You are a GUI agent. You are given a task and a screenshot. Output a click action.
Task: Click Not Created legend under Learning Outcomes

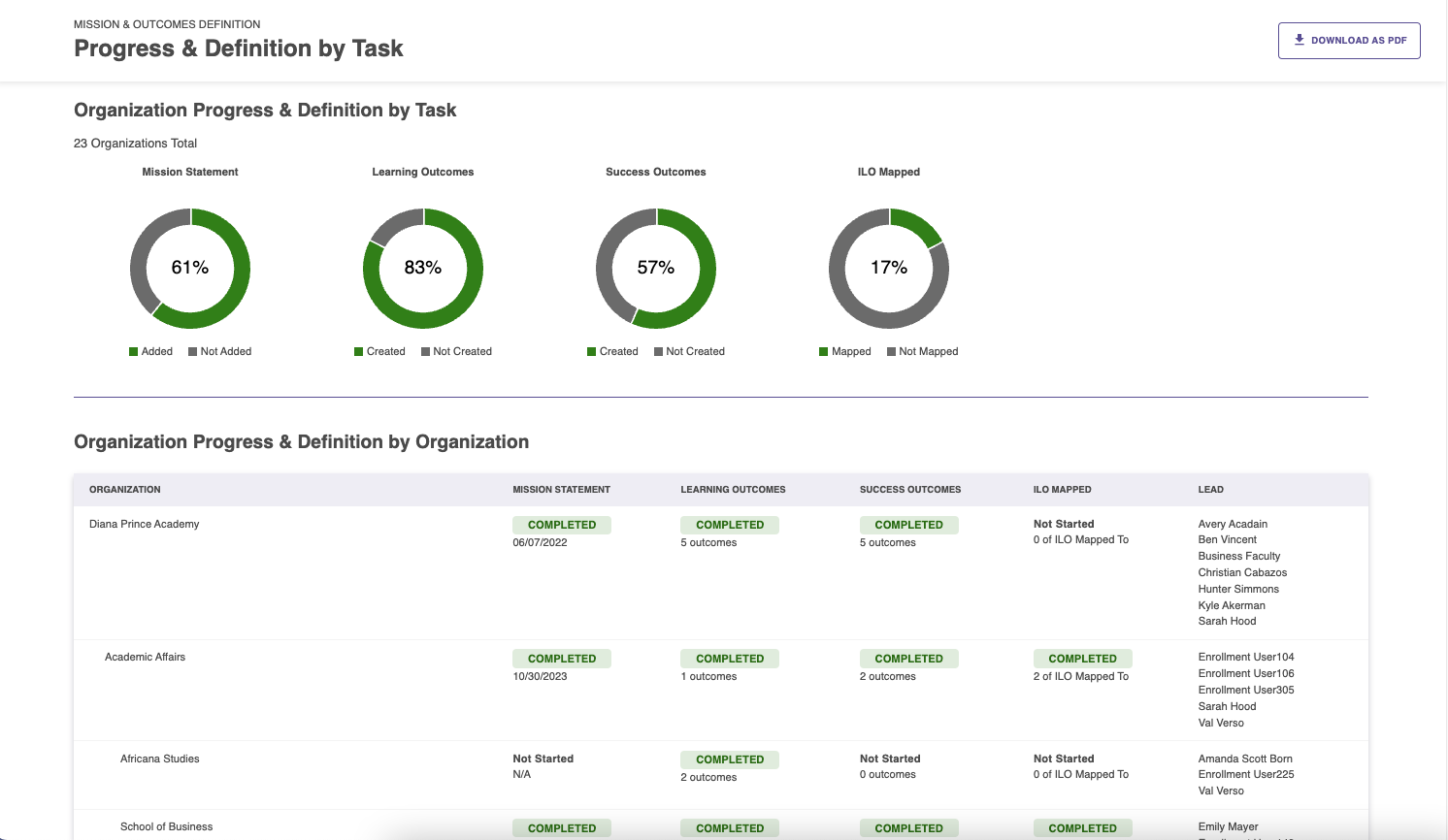tap(456, 352)
